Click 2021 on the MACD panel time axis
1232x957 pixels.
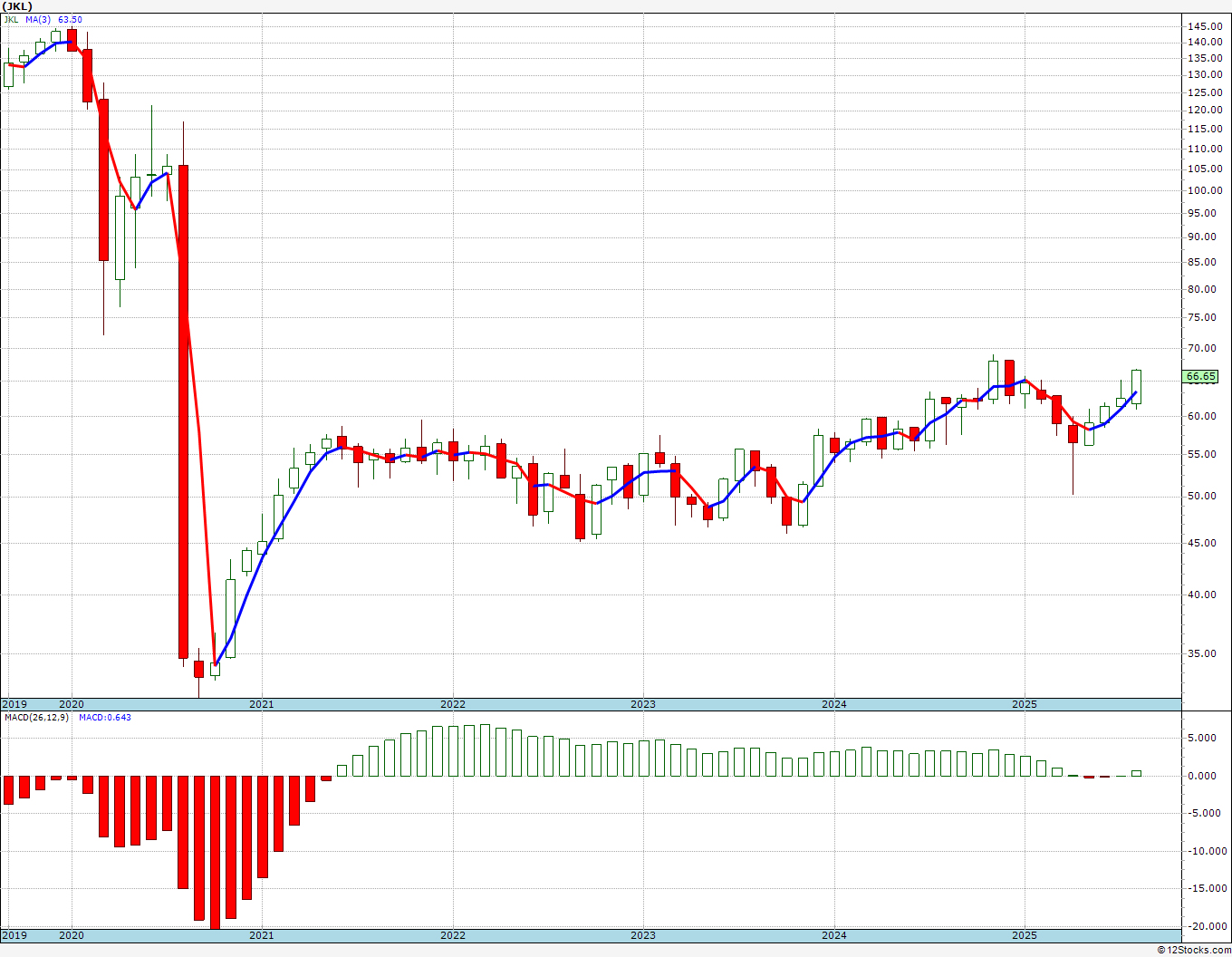tap(261, 934)
